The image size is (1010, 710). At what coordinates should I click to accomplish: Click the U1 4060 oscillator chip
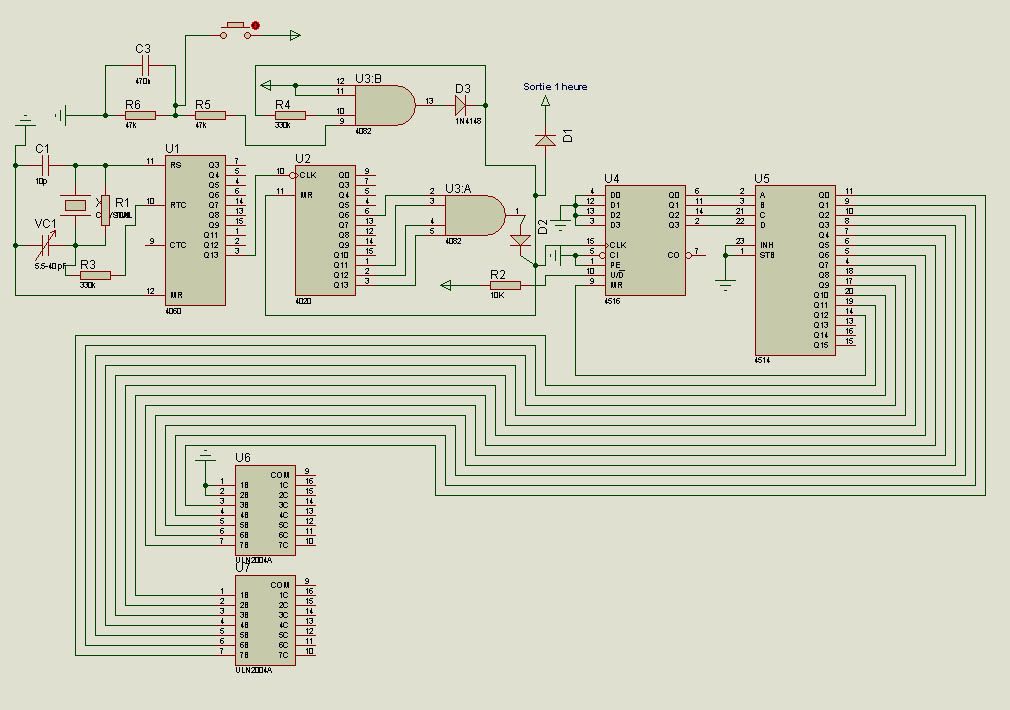tap(196, 229)
